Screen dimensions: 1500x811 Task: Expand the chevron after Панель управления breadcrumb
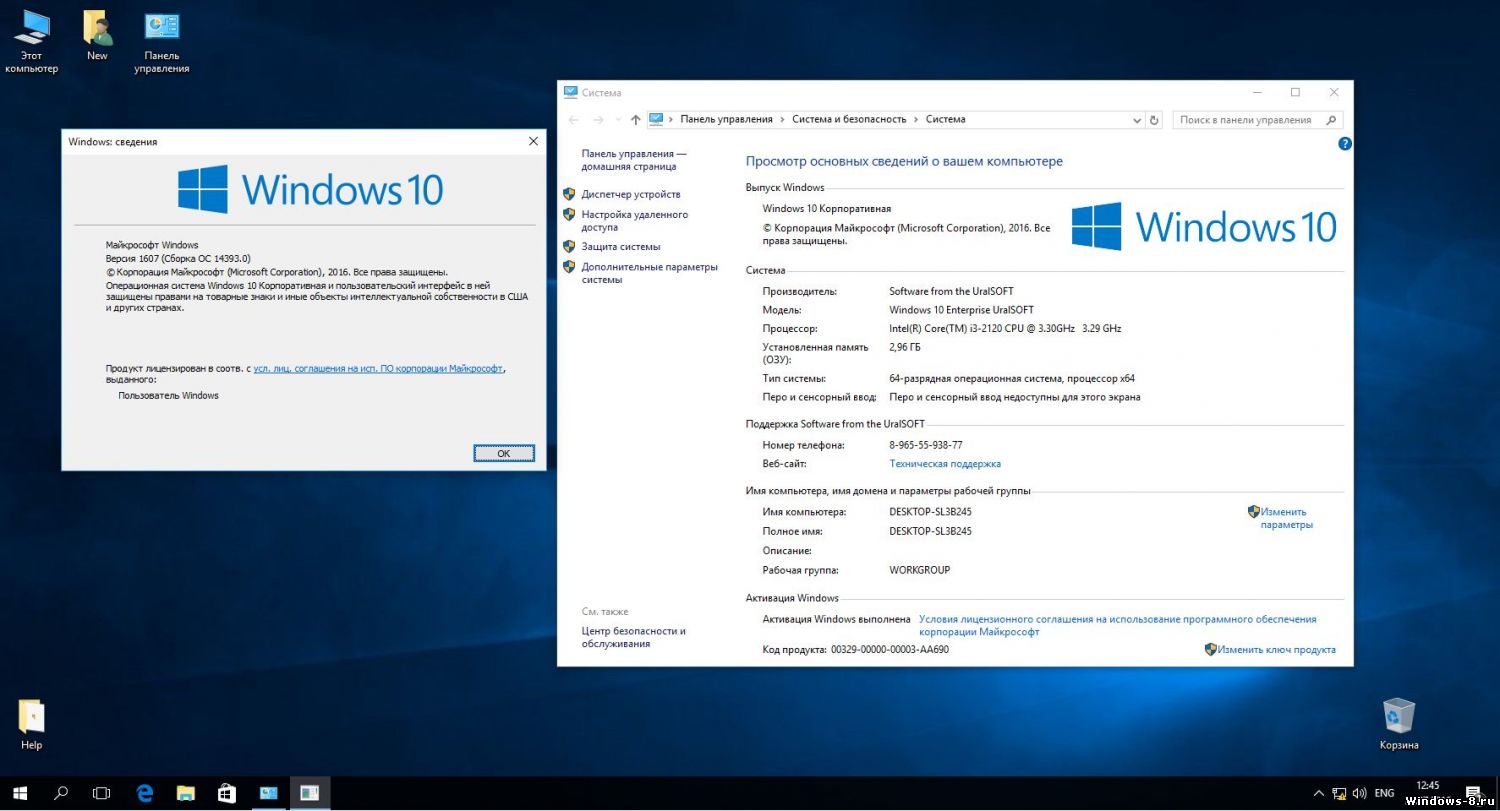pos(782,120)
